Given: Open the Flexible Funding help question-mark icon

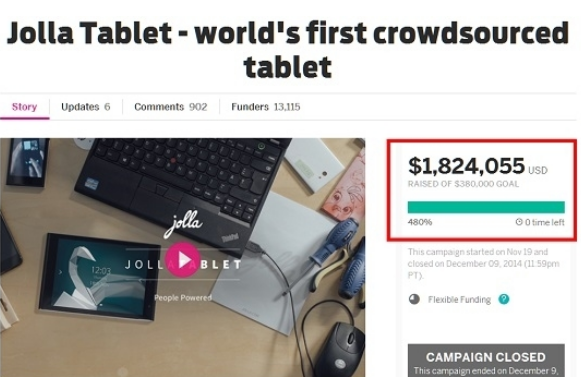Looking at the screenshot, I should point(504,299).
